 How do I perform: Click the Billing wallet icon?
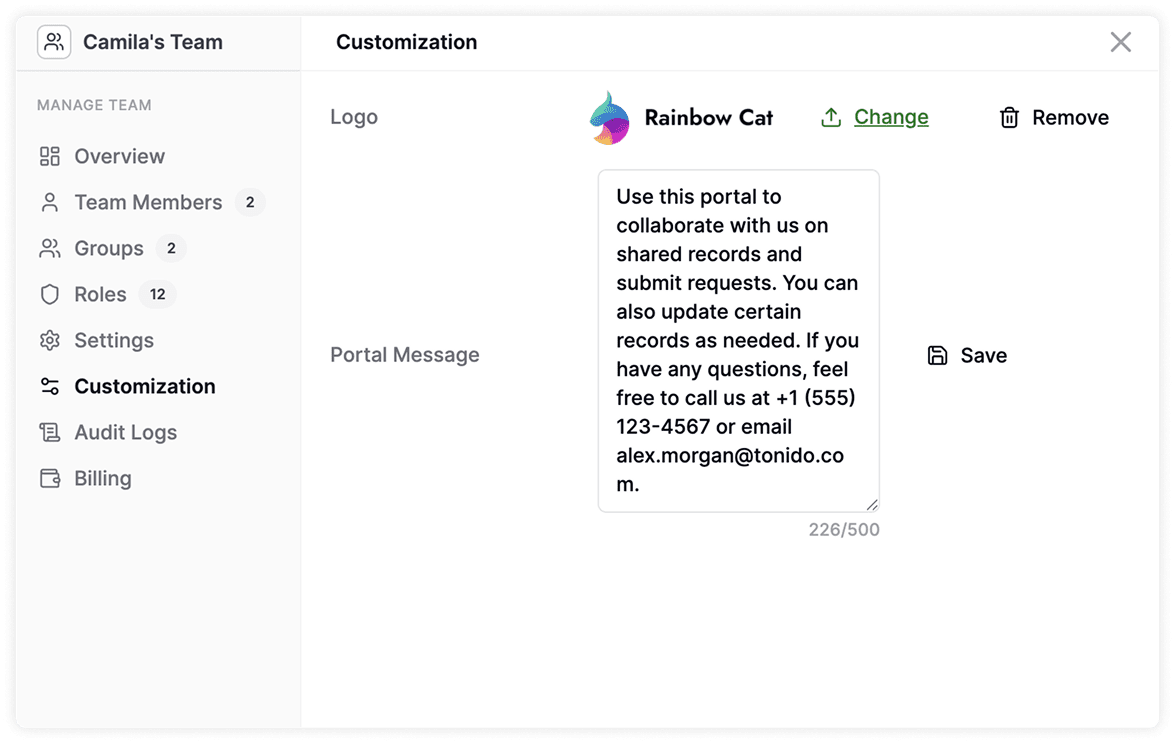pyautogui.click(x=50, y=478)
